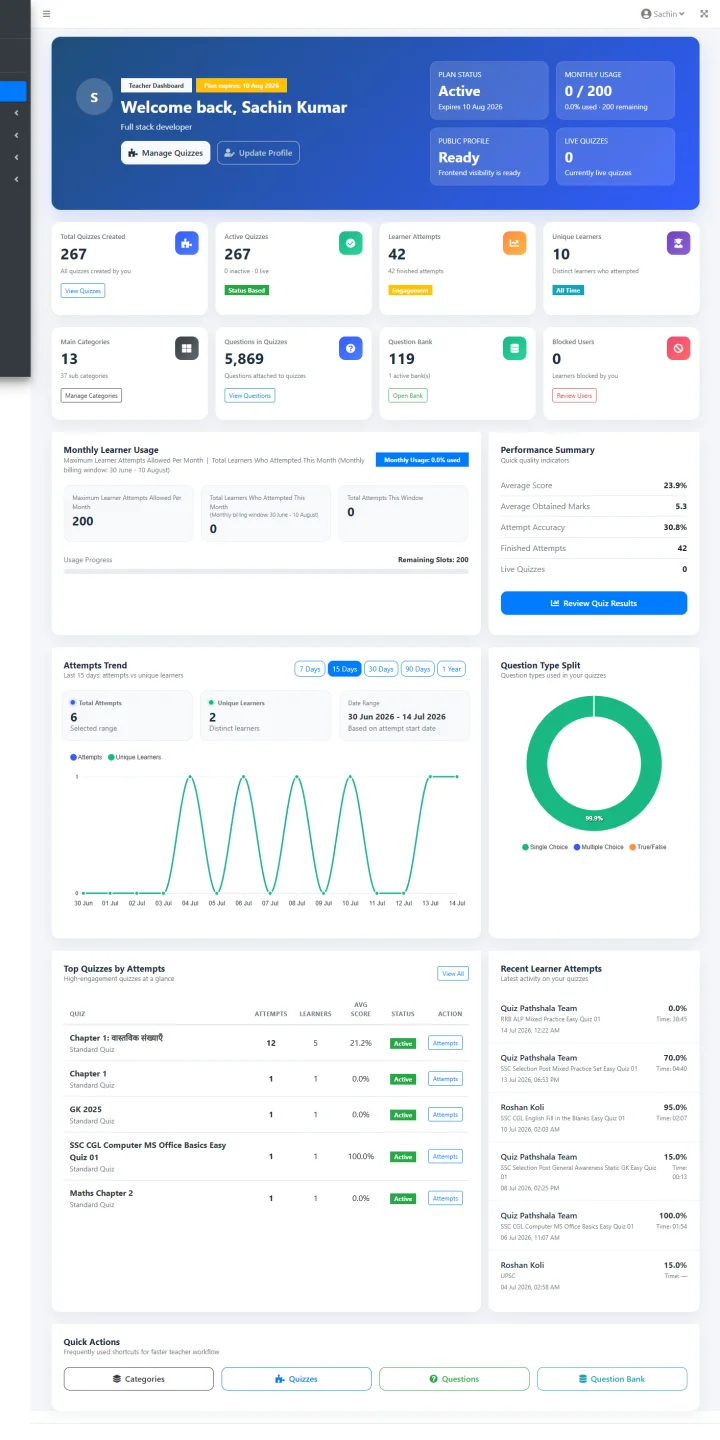The width and height of the screenshot is (720, 1440).
Task: Select the 7 Days trend range
Action: click(310, 669)
